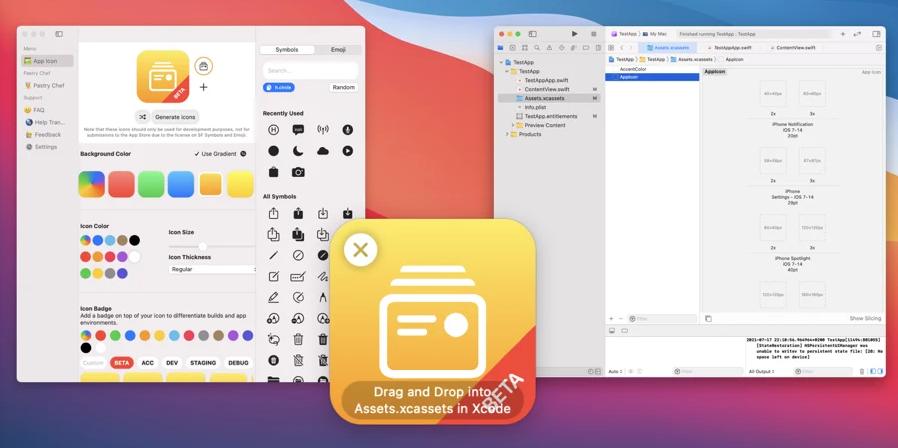Open the Find navigator magnifier icon in Xcode
Viewport: 898px width, 448px height.
click(537, 48)
